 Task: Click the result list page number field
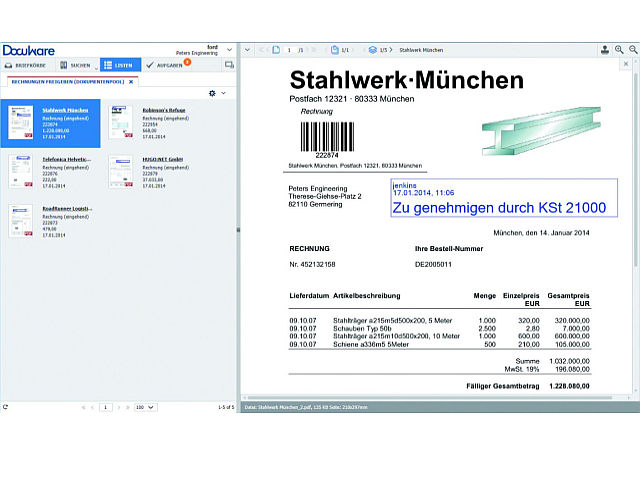[106, 407]
